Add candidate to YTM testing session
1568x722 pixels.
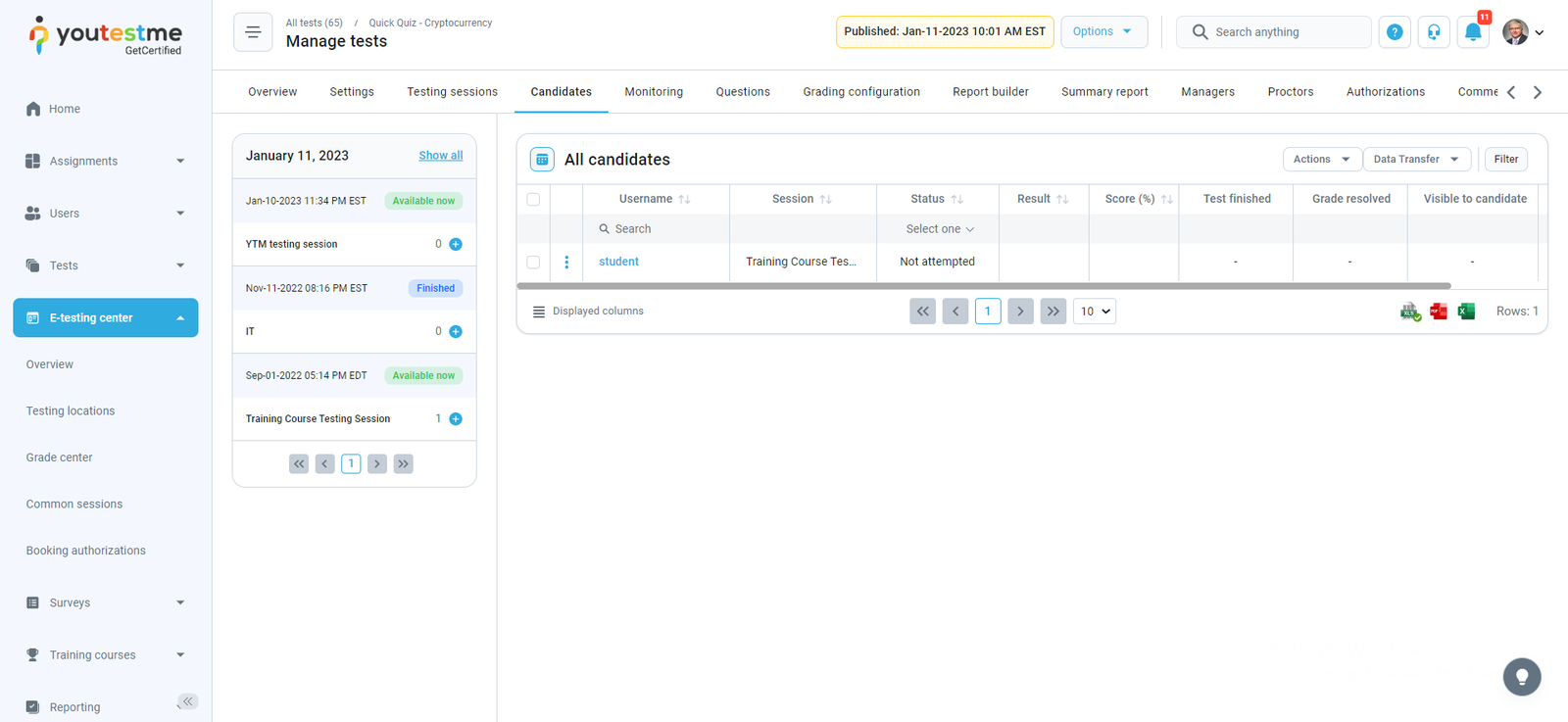tap(456, 244)
